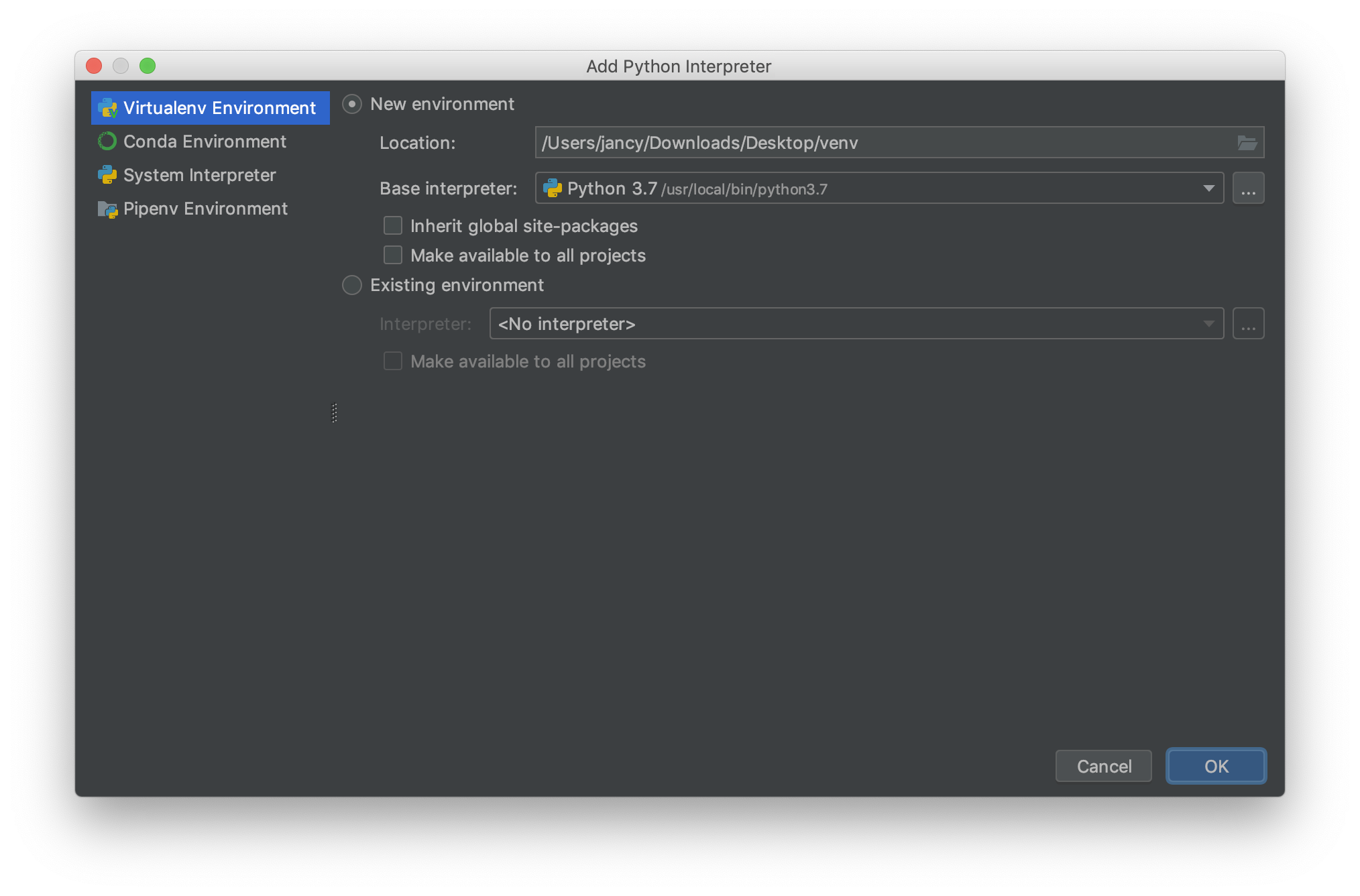The width and height of the screenshot is (1360, 896).
Task: Click the System Interpreter python icon
Action: click(x=107, y=175)
